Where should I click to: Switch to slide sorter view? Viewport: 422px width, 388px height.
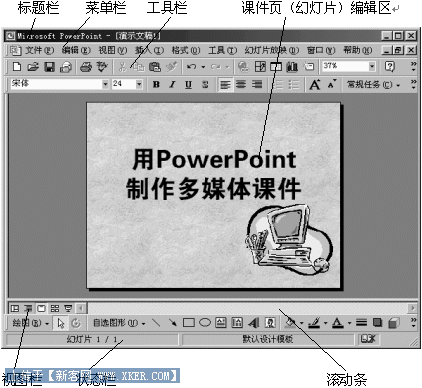point(55,308)
